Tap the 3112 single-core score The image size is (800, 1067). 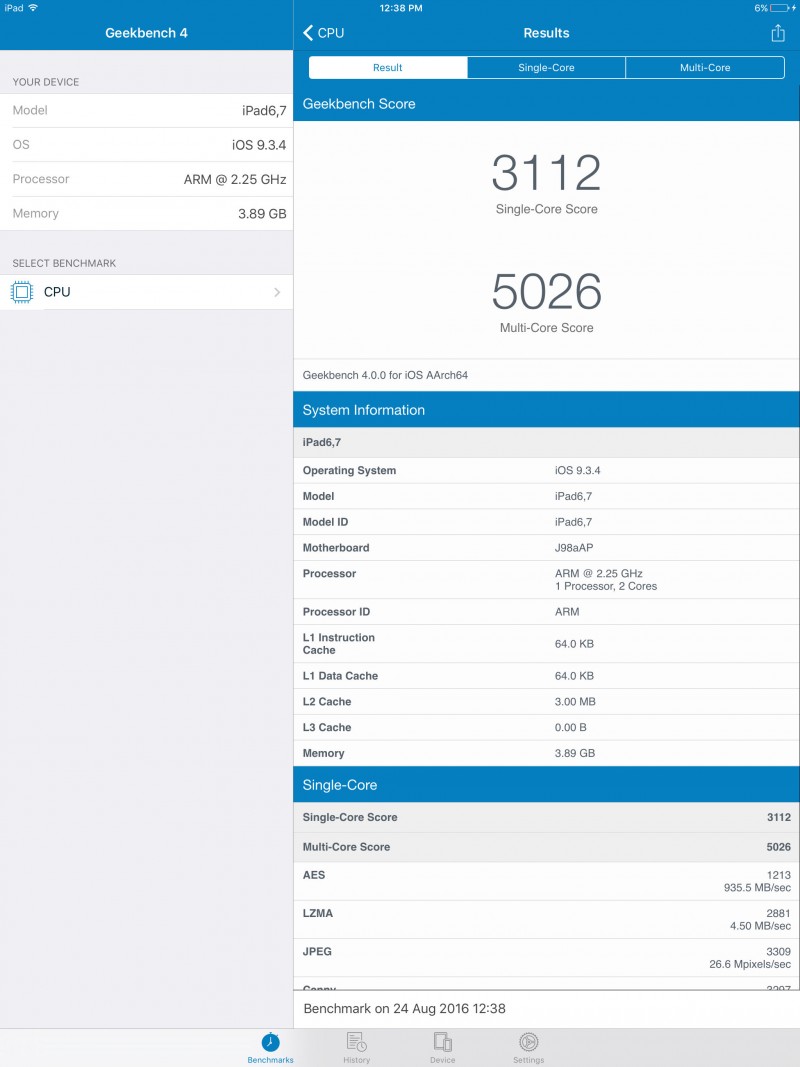pos(546,172)
